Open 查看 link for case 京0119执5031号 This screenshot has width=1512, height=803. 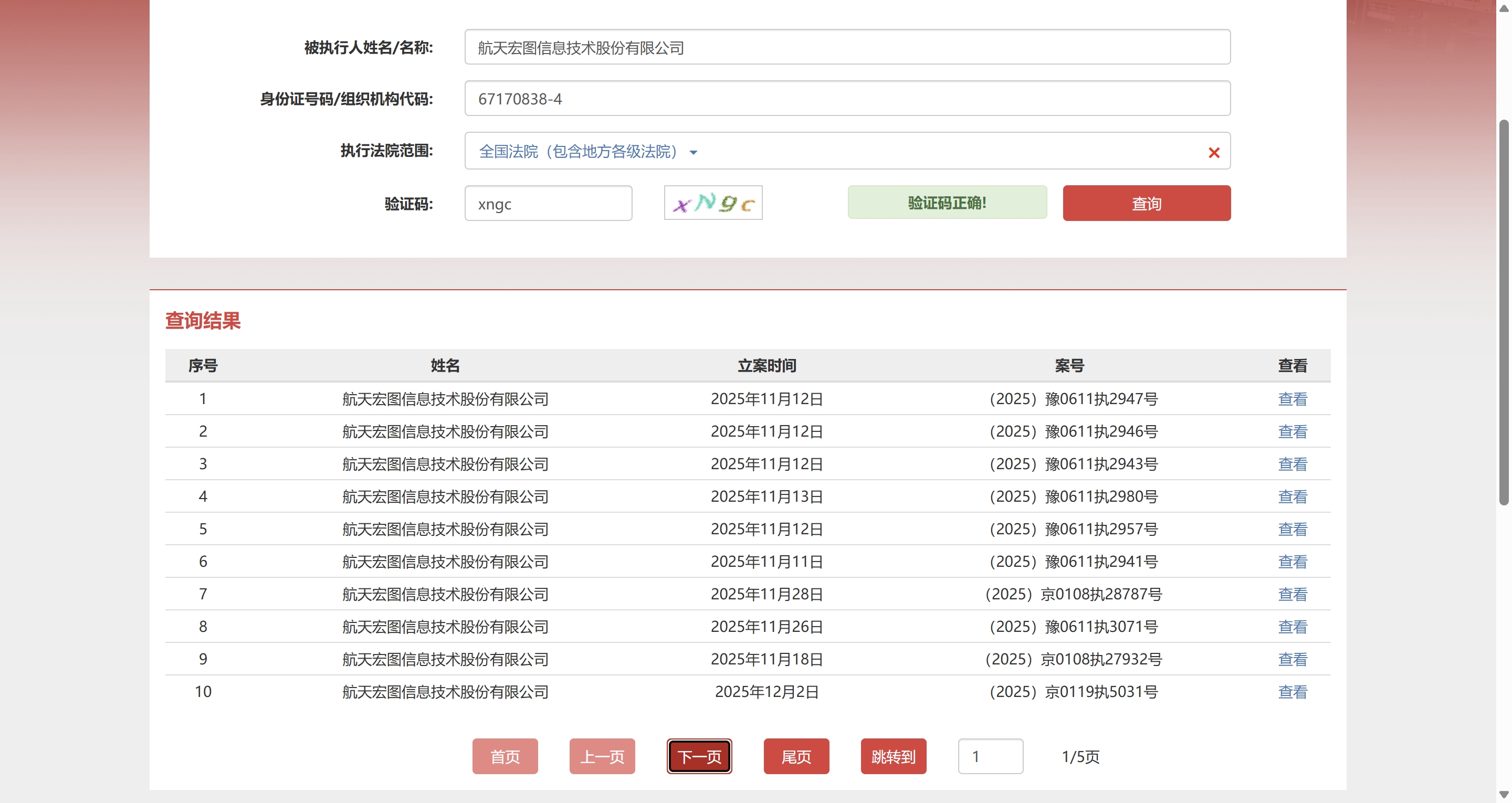[1292, 692]
